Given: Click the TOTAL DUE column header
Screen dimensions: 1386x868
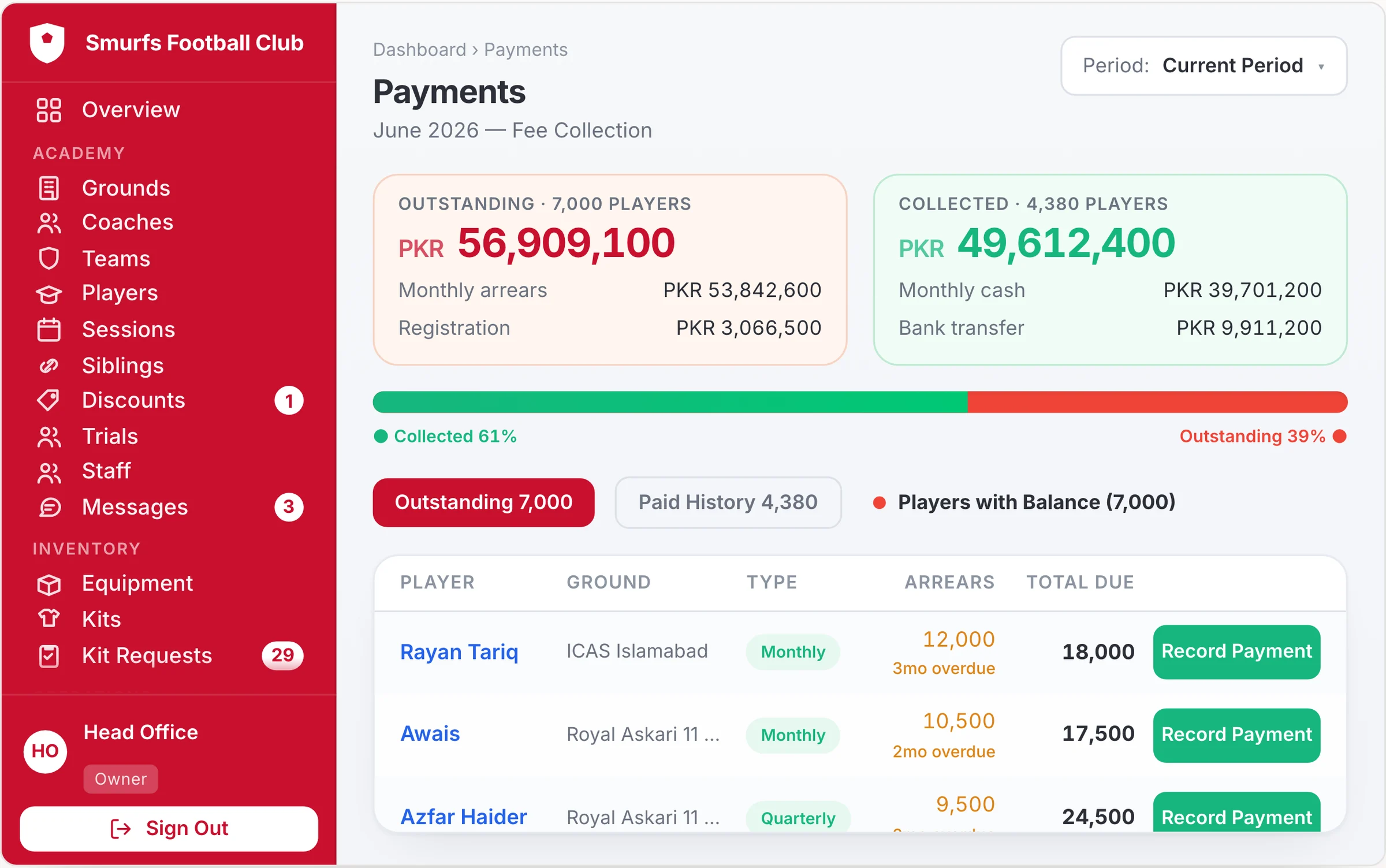Looking at the screenshot, I should 1080,582.
